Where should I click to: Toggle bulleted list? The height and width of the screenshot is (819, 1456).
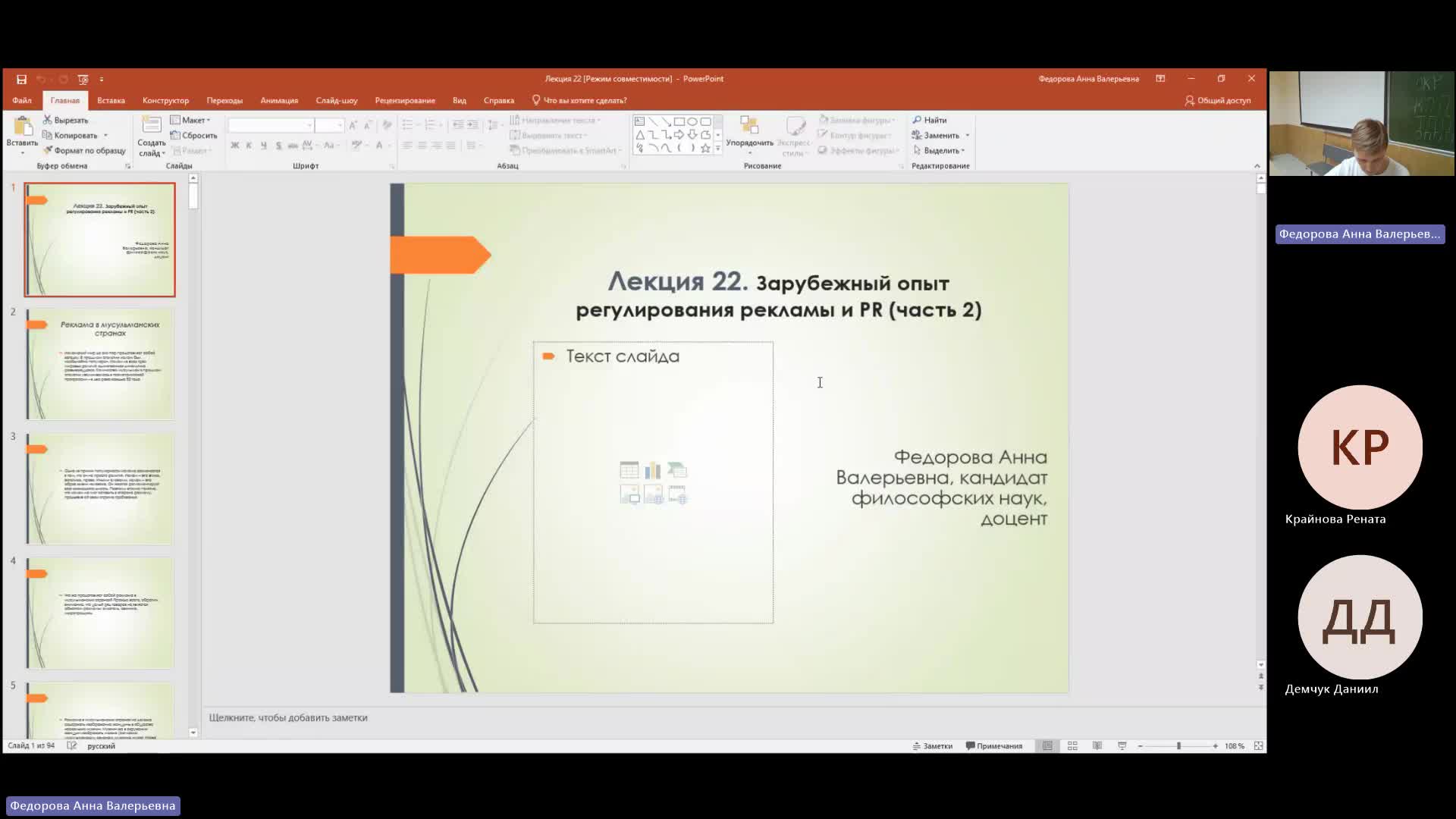pos(408,124)
